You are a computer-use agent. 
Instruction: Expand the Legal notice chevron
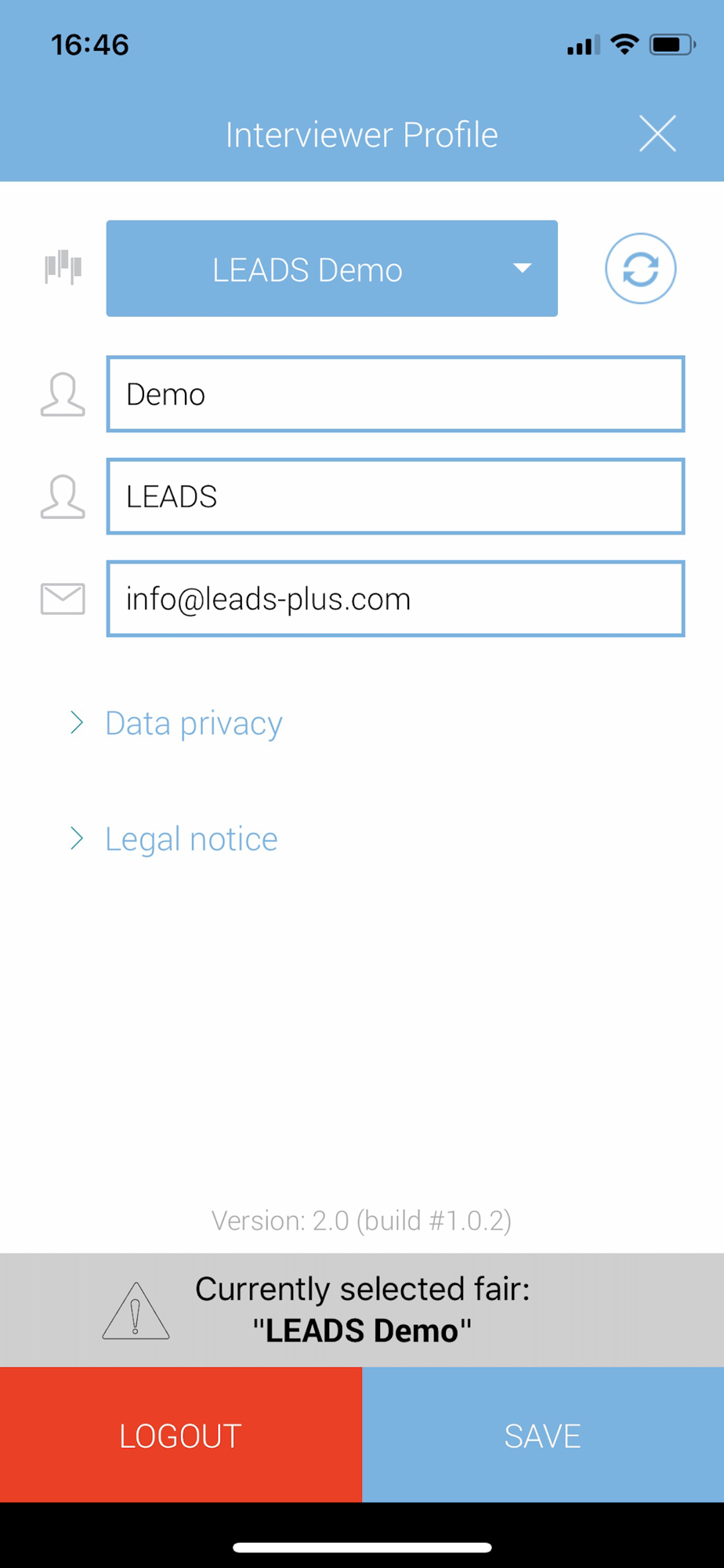pos(77,838)
